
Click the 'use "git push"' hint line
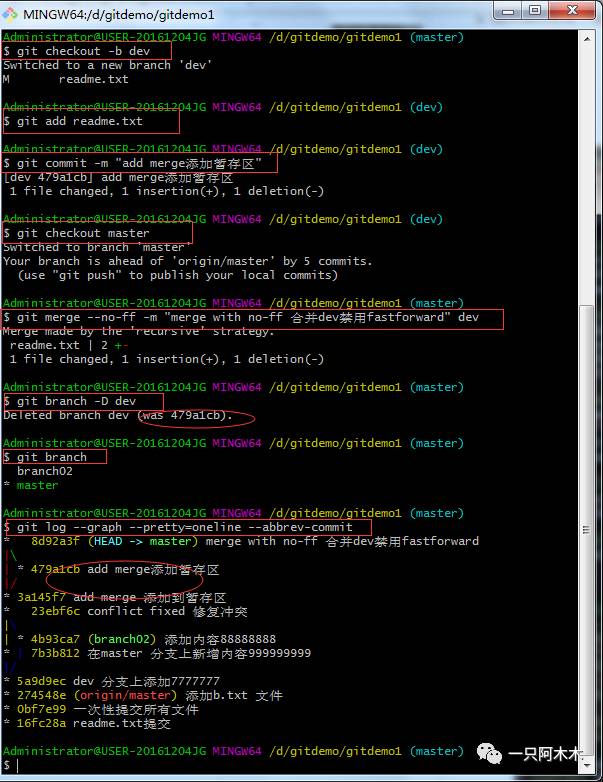point(178,275)
